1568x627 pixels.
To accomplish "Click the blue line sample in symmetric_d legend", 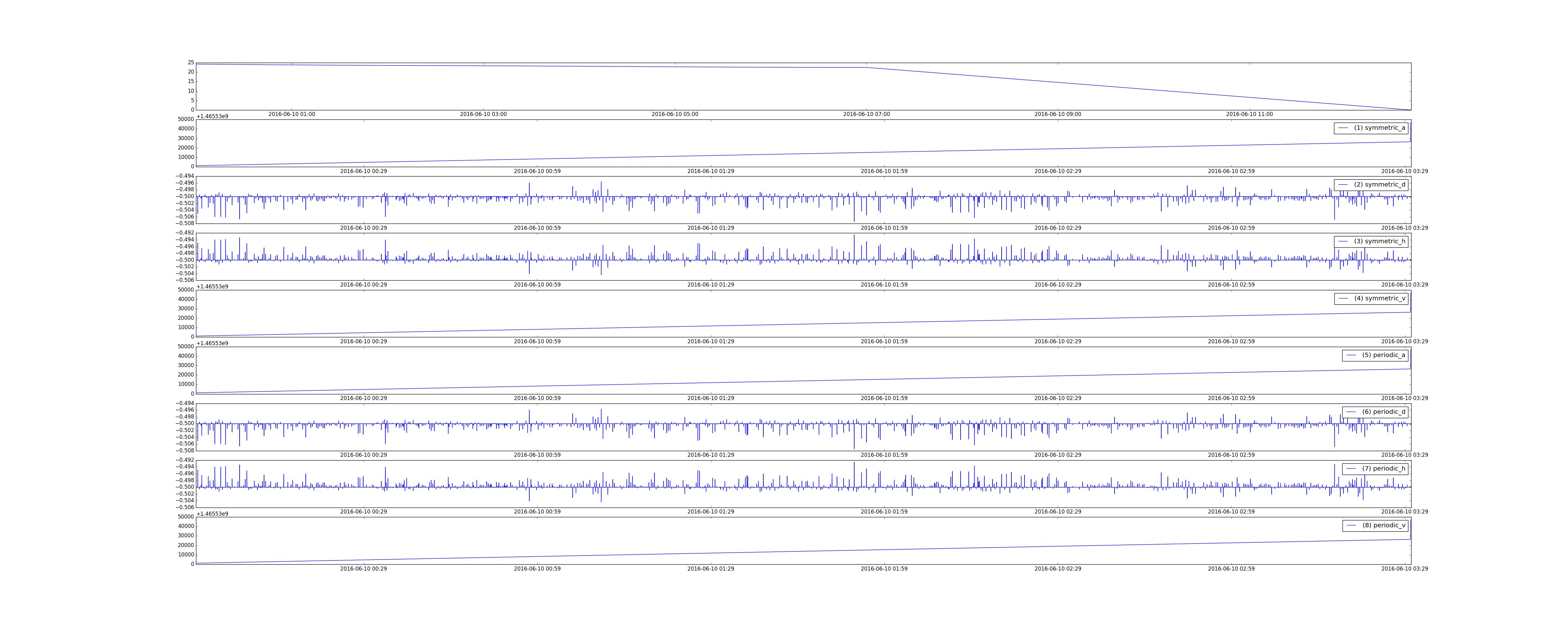I will 1343,185.
